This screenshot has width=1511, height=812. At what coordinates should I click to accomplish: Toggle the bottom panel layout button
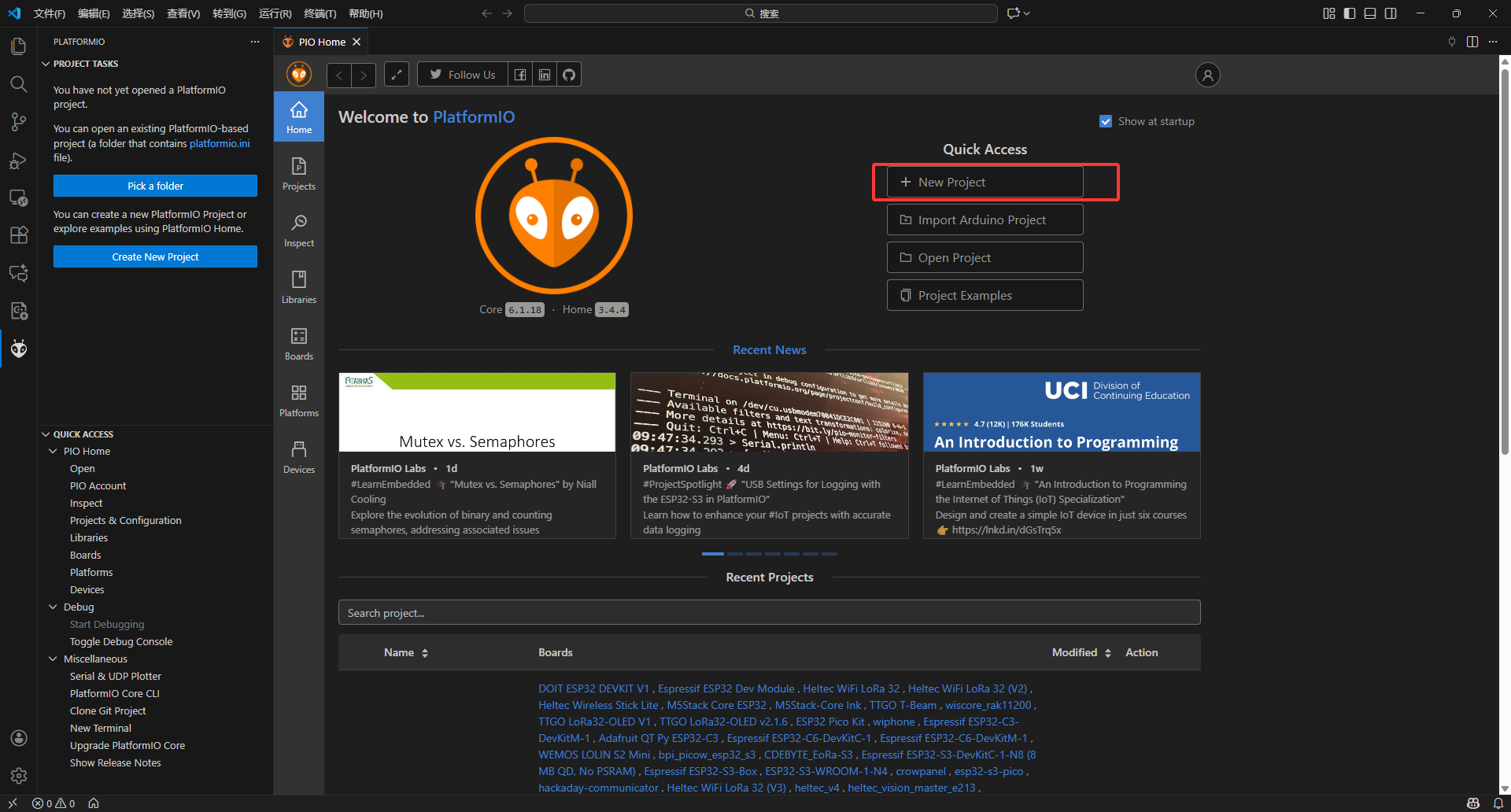pyautogui.click(x=1370, y=13)
